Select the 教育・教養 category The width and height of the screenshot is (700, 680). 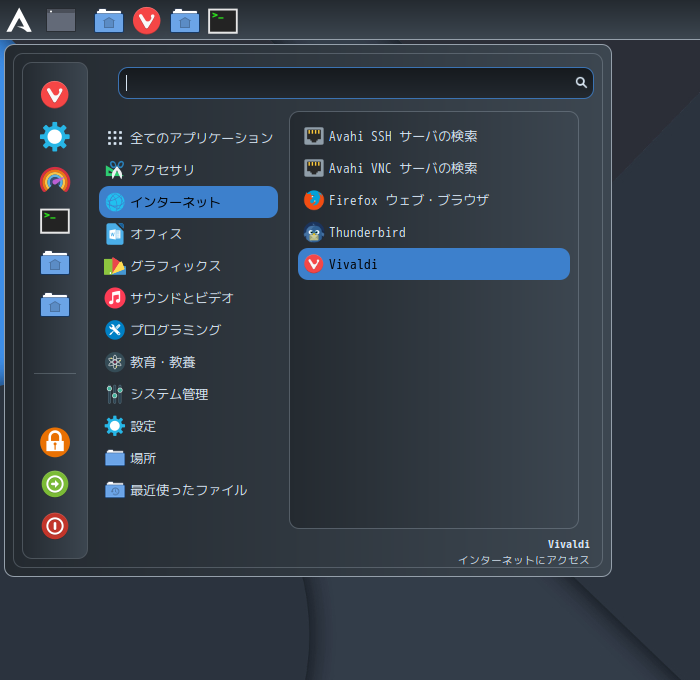188,362
